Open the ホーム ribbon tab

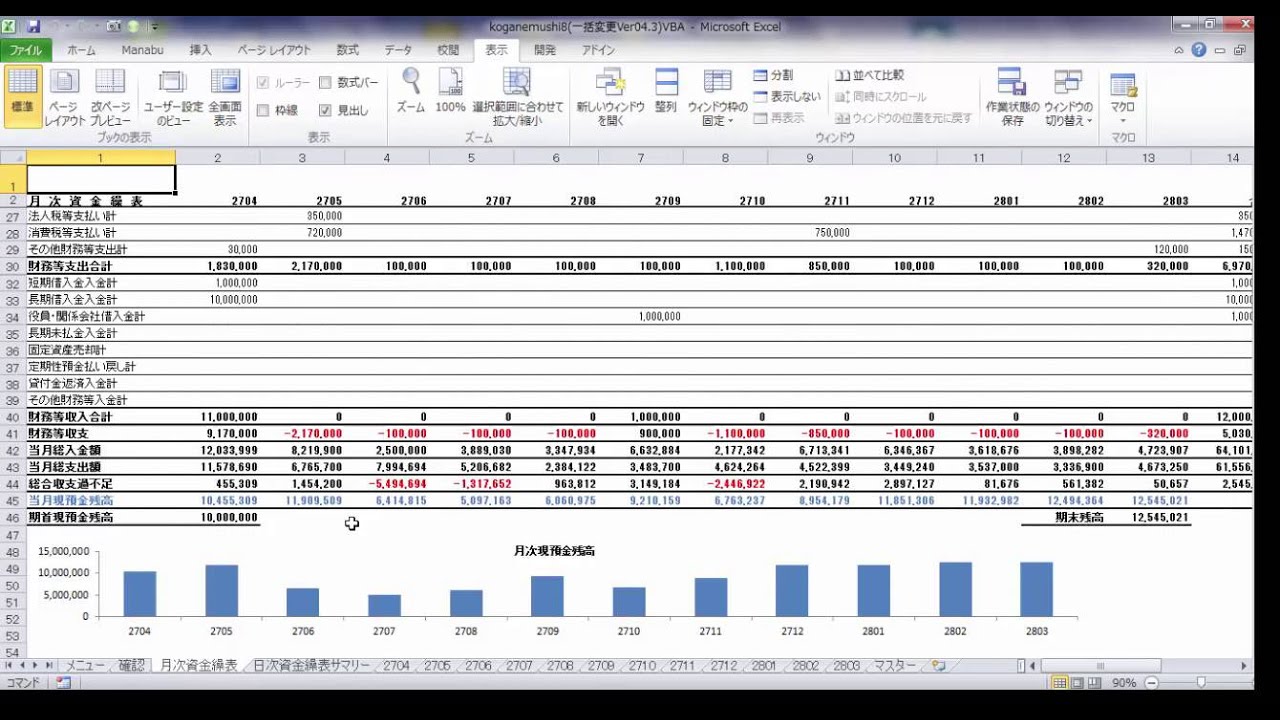(81, 49)
